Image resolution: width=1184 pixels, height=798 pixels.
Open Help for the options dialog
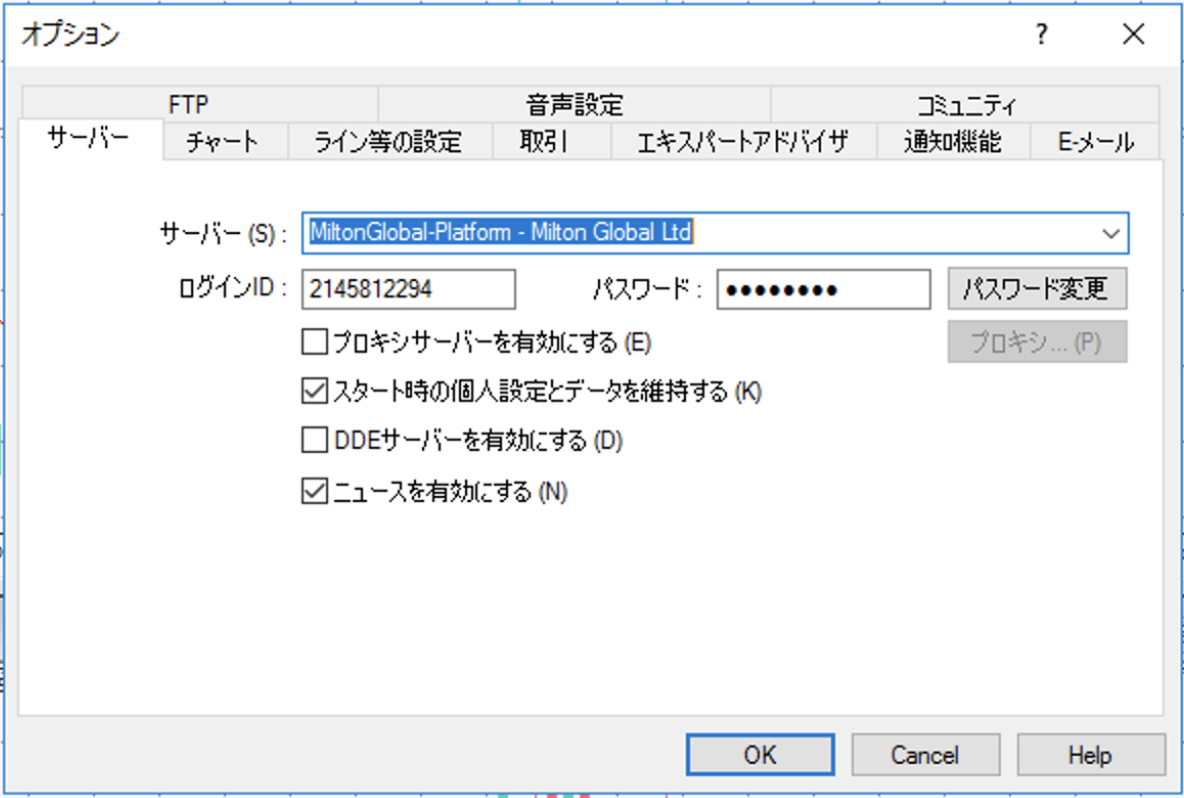point(1091,754)
